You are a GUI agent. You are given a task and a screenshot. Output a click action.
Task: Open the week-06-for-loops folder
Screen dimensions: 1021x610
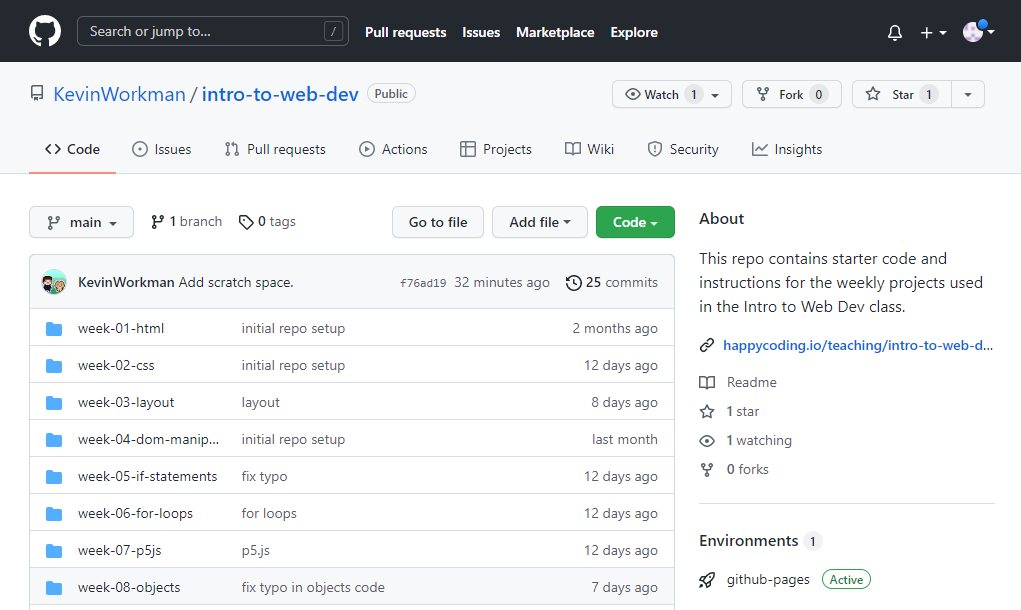click(135, 514)
